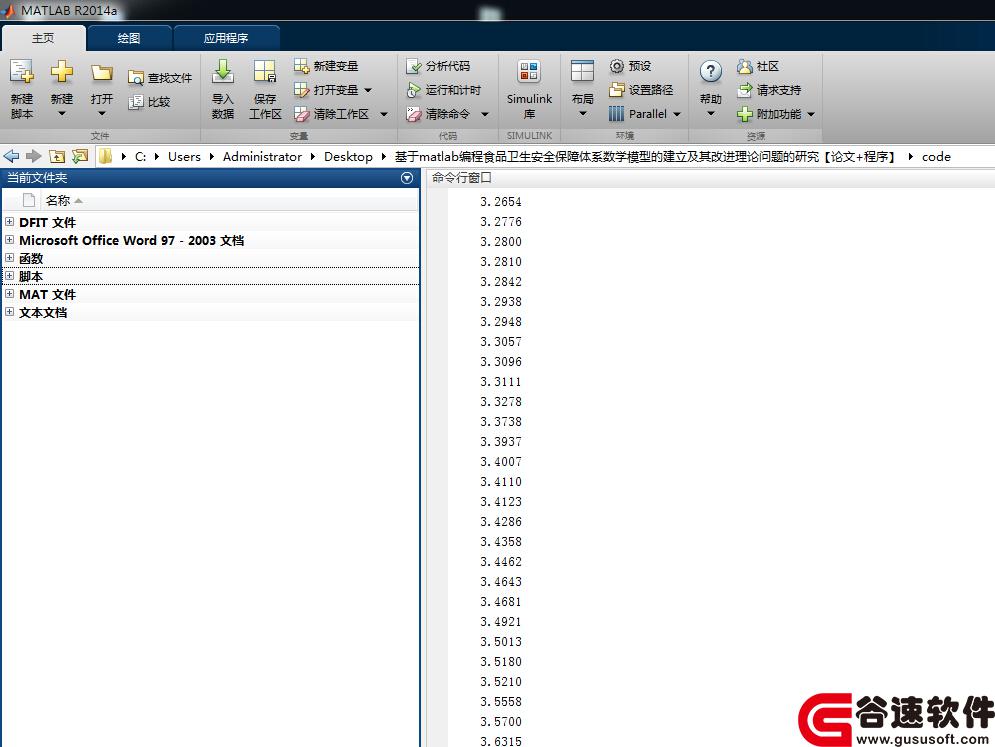Open dropdown arrow under Open (打开)
The image size is (995, 747).
pos(102,114)
